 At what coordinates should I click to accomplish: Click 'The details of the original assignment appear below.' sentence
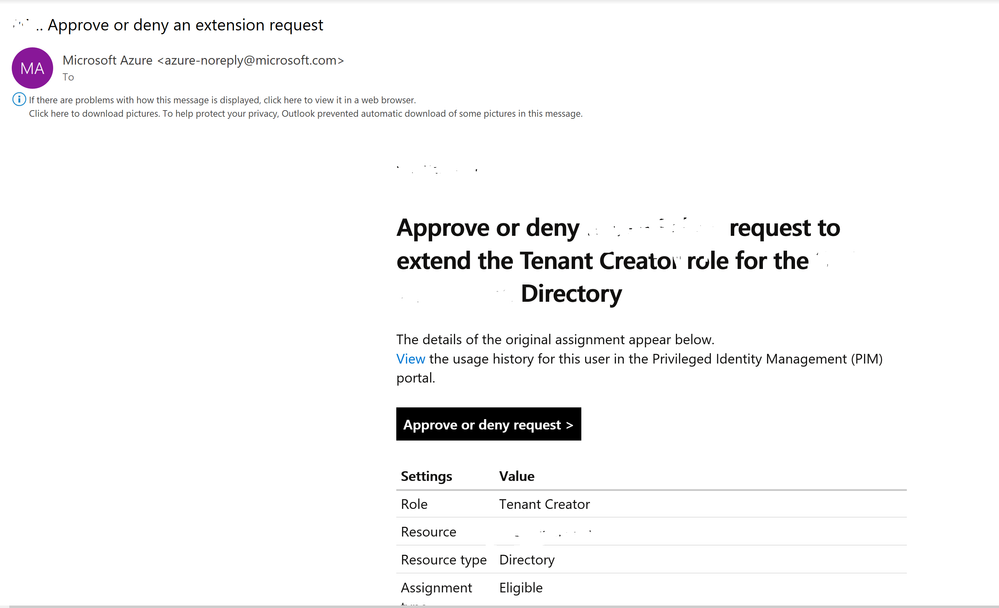556,340
